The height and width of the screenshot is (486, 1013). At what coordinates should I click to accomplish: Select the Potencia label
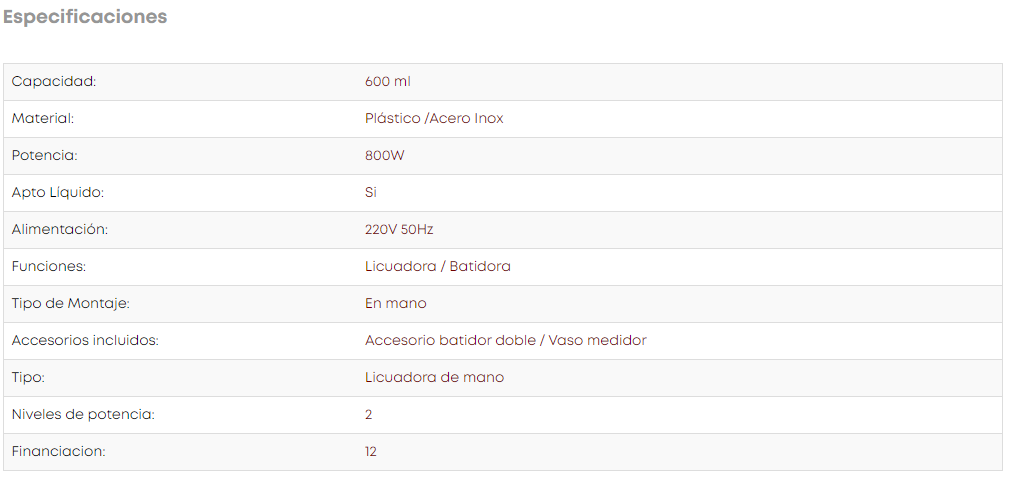[x=45, y=156]
